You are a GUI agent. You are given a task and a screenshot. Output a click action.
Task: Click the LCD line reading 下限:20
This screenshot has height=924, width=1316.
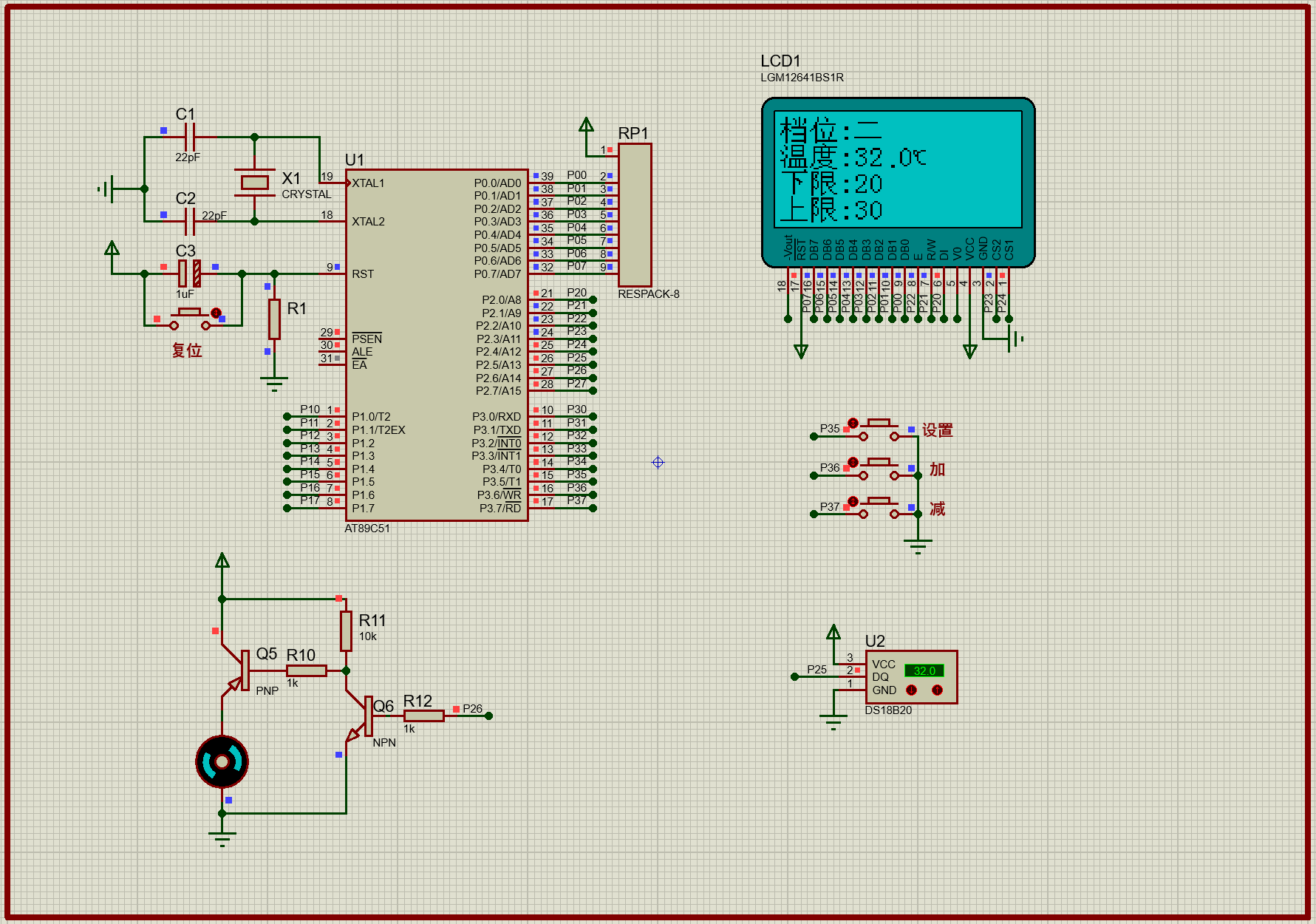coord(831,183)
